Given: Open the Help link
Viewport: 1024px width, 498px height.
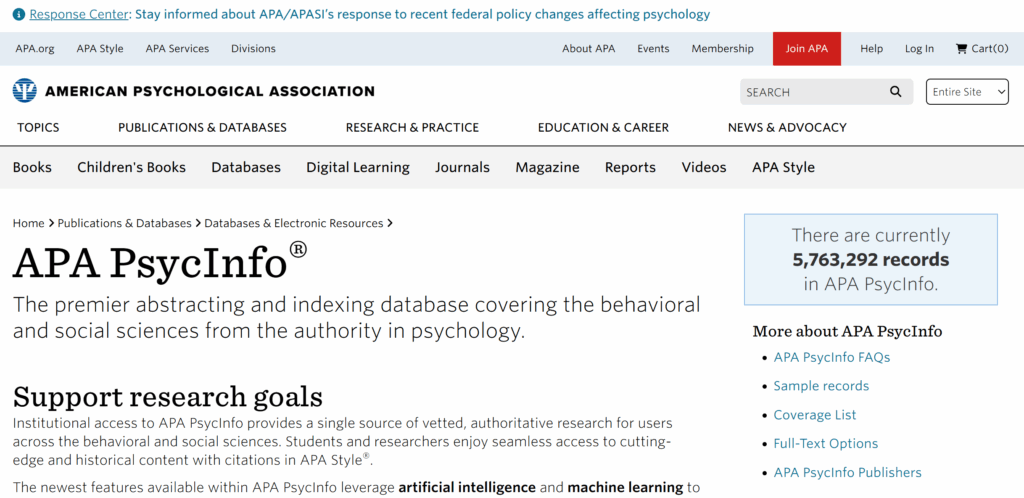Looking at the screenshot, I should (871, 48).
